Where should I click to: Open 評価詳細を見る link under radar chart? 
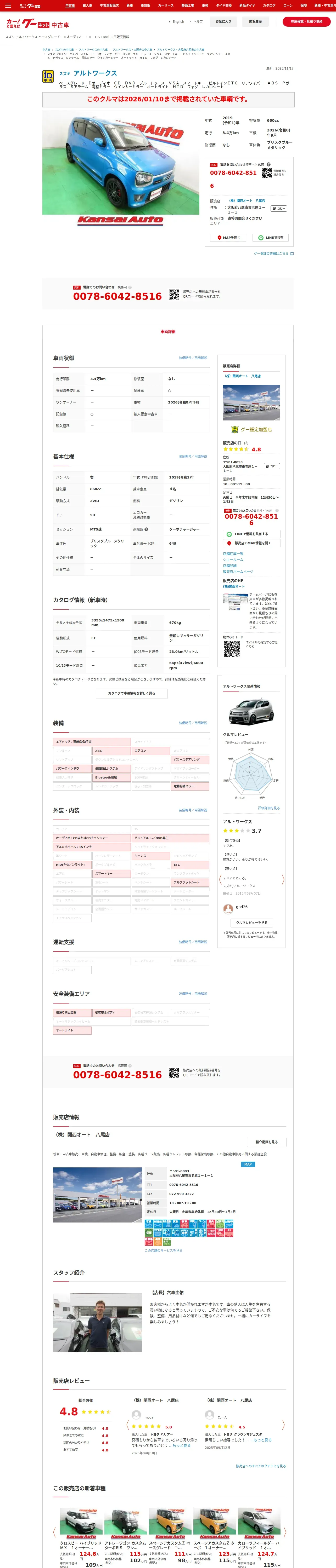click(269, 808)
